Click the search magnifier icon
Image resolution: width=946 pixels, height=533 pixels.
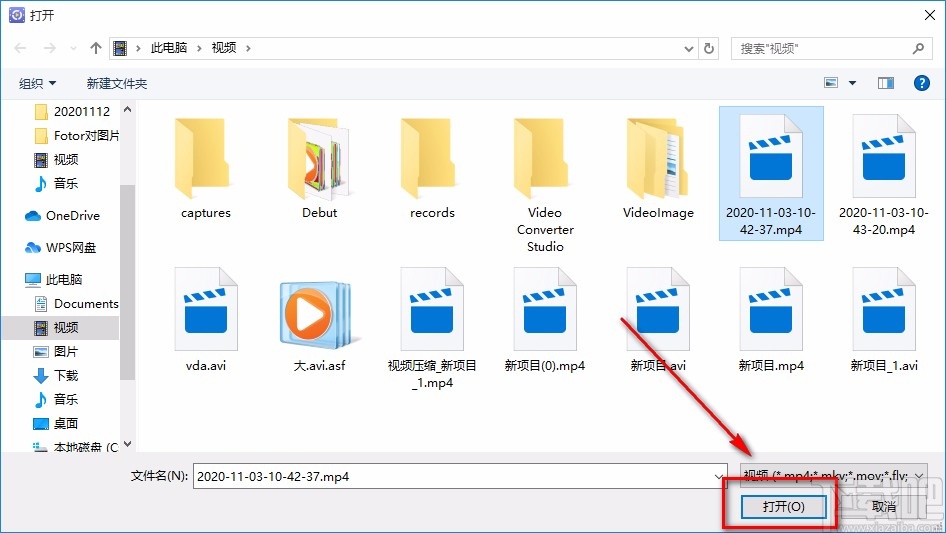point(918,48)
